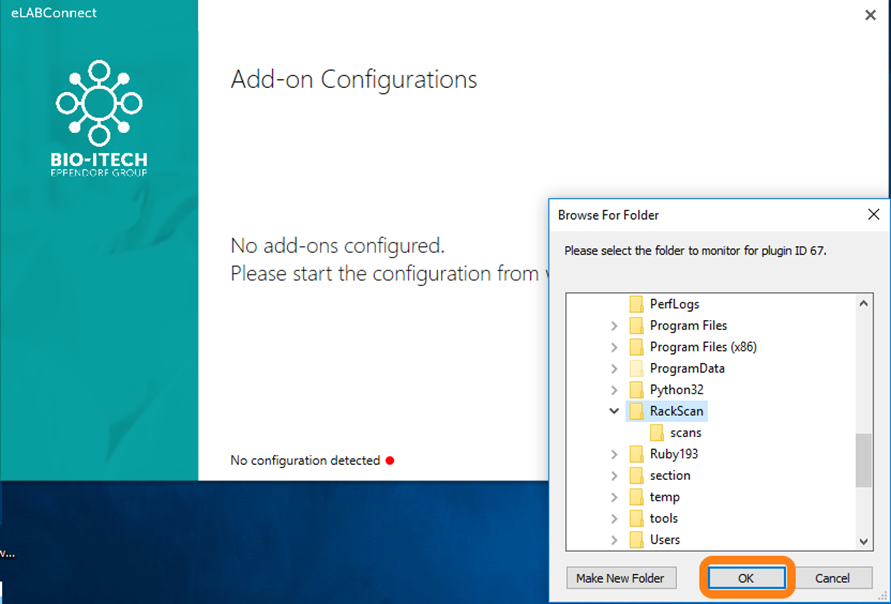Screen dimensions: 891x604
Task: Expand the Program Files folder
Action: pos(614,326)
